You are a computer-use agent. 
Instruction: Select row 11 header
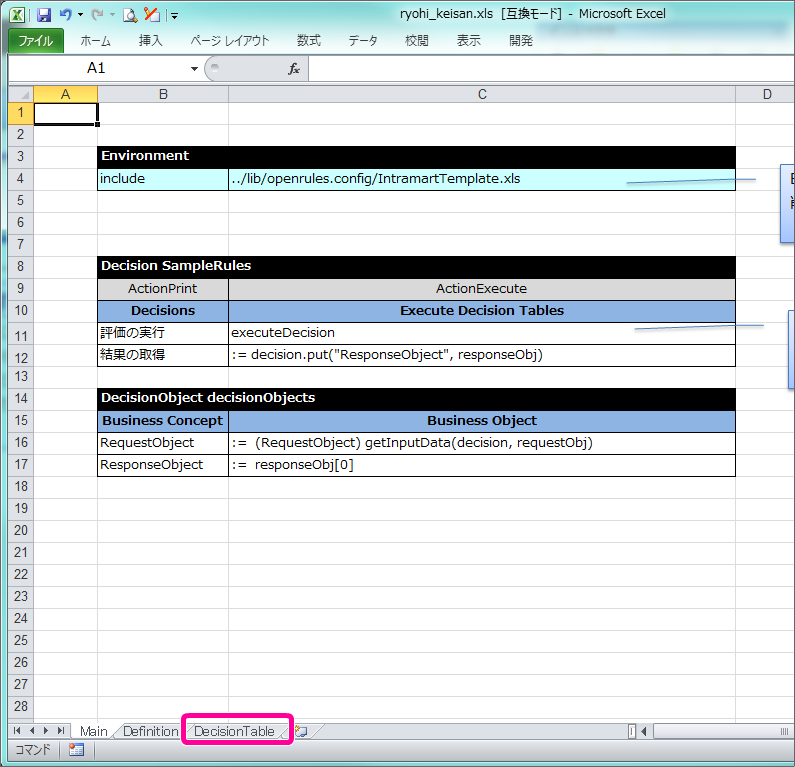[20, 333]
